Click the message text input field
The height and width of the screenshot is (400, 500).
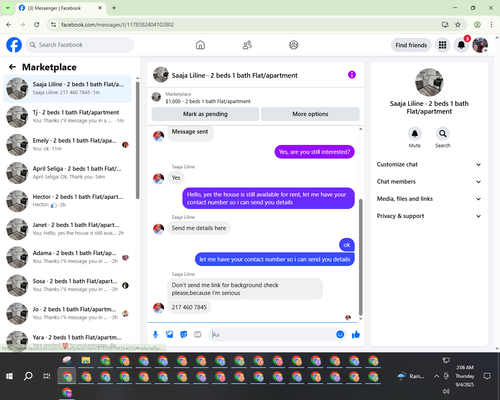click(x=272, y=334)
